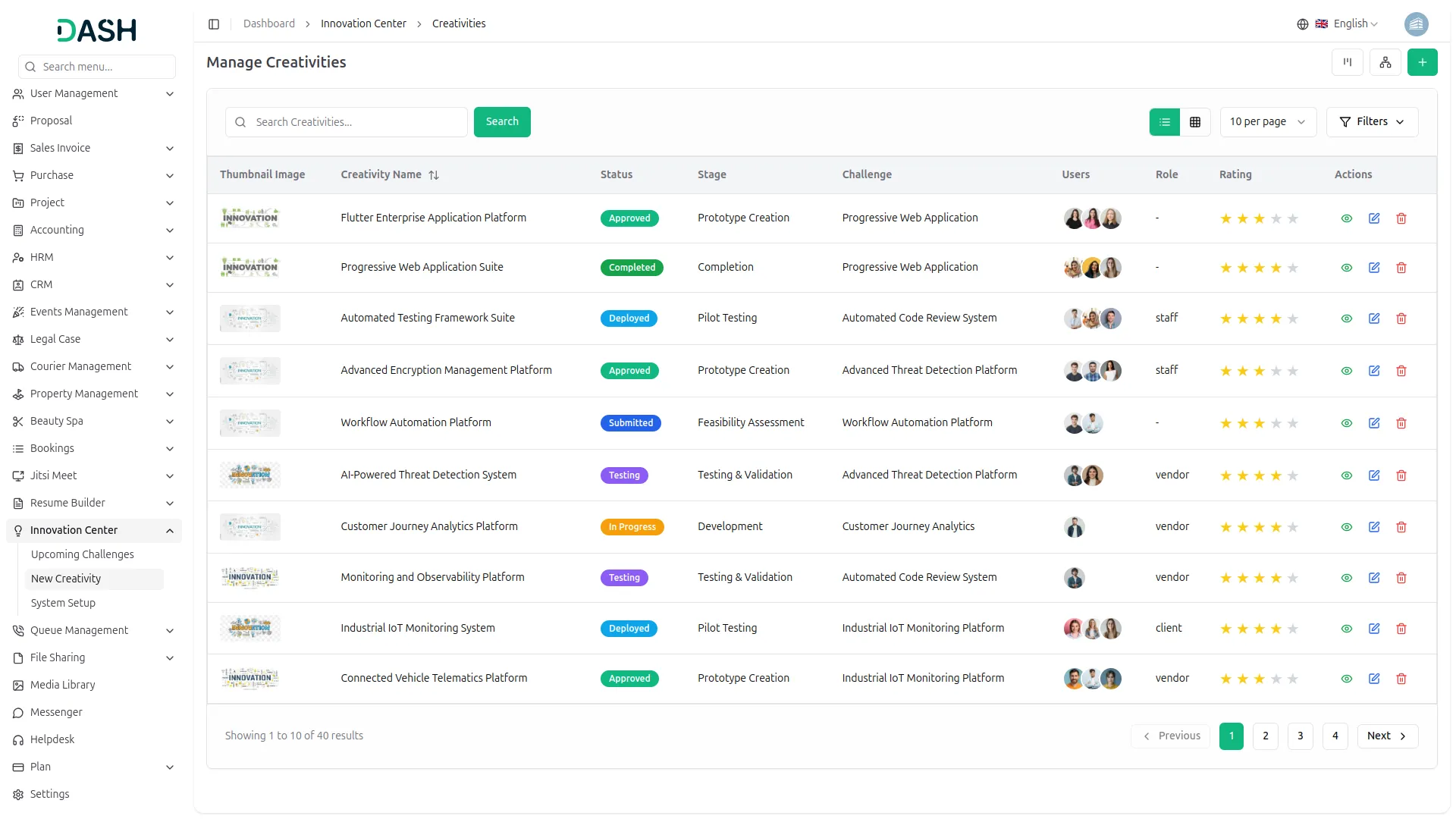Open the hierarchy tree view icon
The height and width of the screenshot is (819, 1456).
tap(1385, 62)
